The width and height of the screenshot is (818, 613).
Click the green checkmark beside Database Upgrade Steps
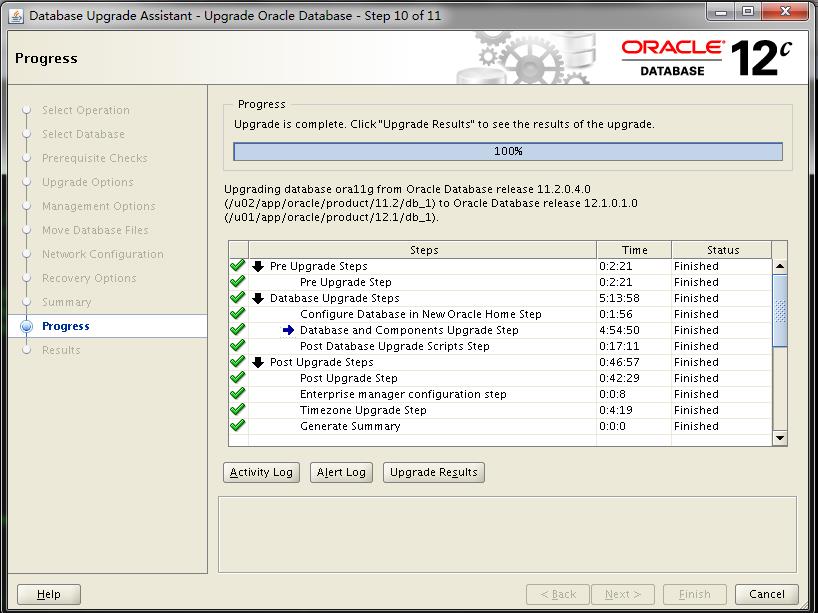tap(238, 298)
